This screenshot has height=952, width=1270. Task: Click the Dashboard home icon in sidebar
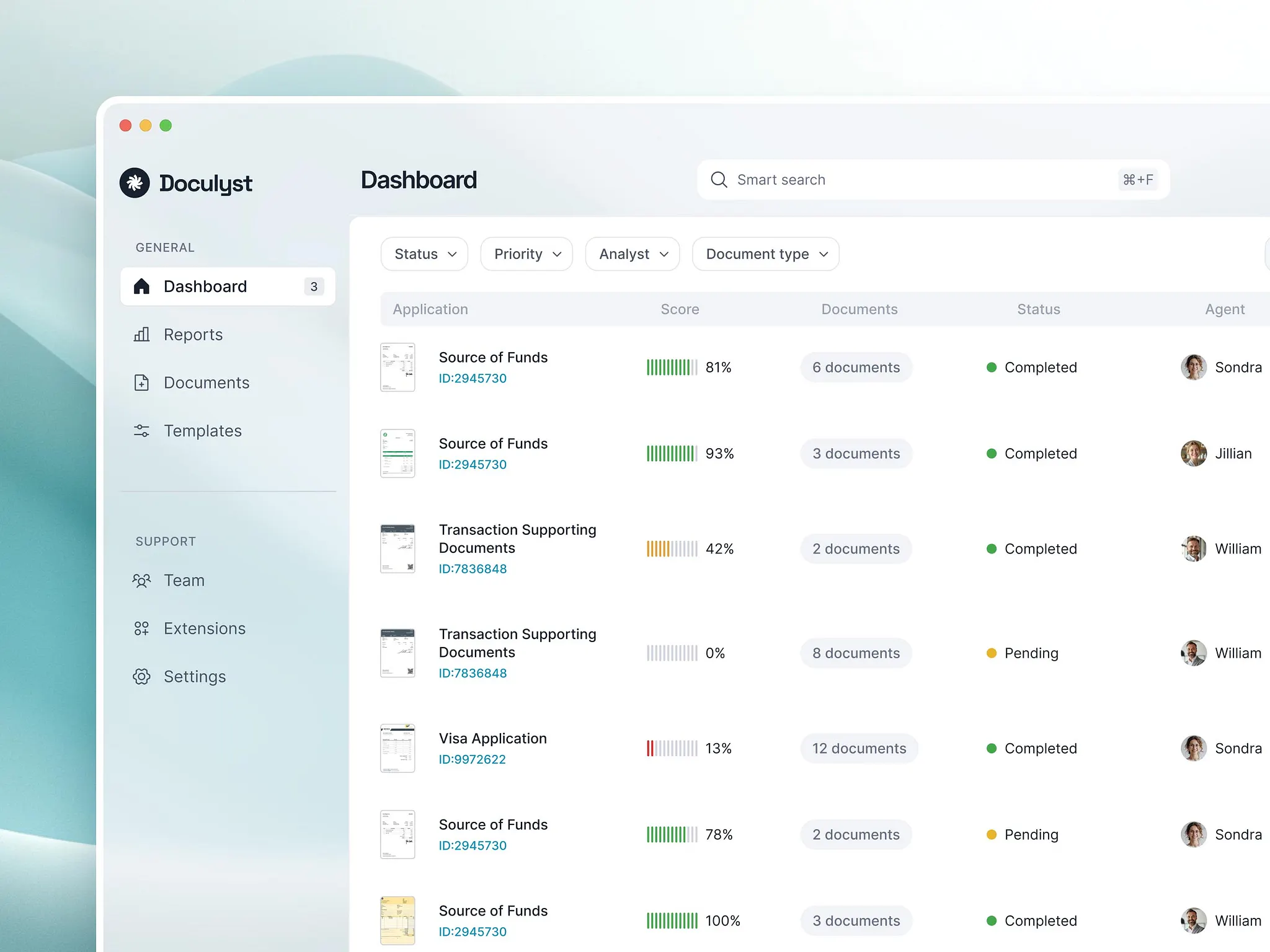(x=141, y=286)
